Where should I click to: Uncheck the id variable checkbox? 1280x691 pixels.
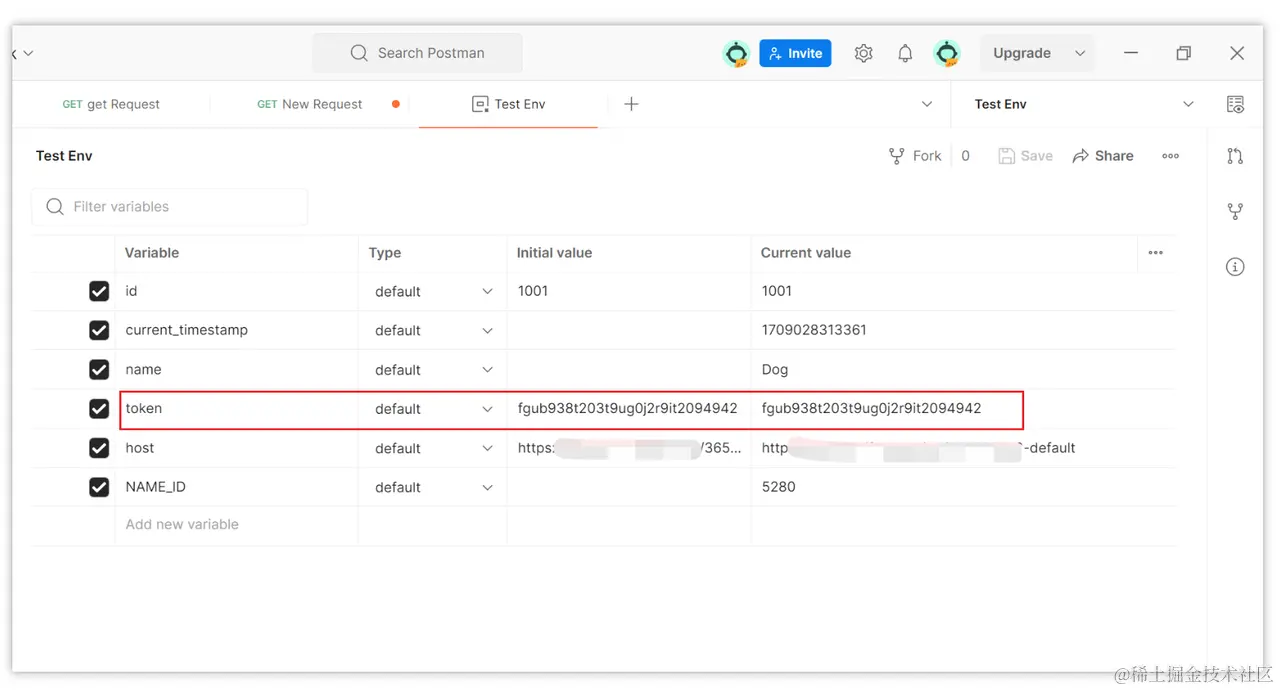[x=99, y=291]
